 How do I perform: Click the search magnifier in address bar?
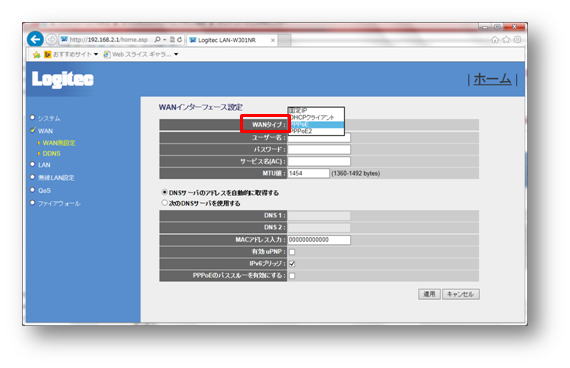pos(157,40)
